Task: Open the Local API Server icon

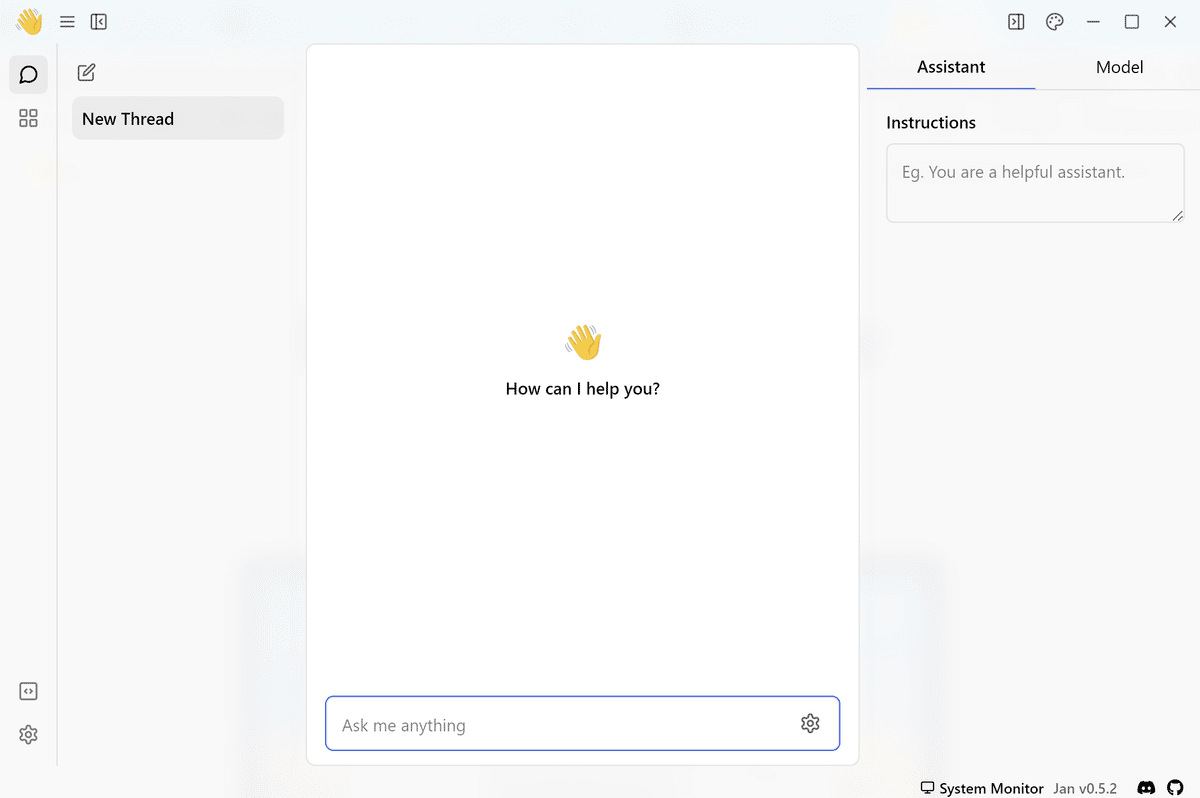Action: (x=28, y=691)
